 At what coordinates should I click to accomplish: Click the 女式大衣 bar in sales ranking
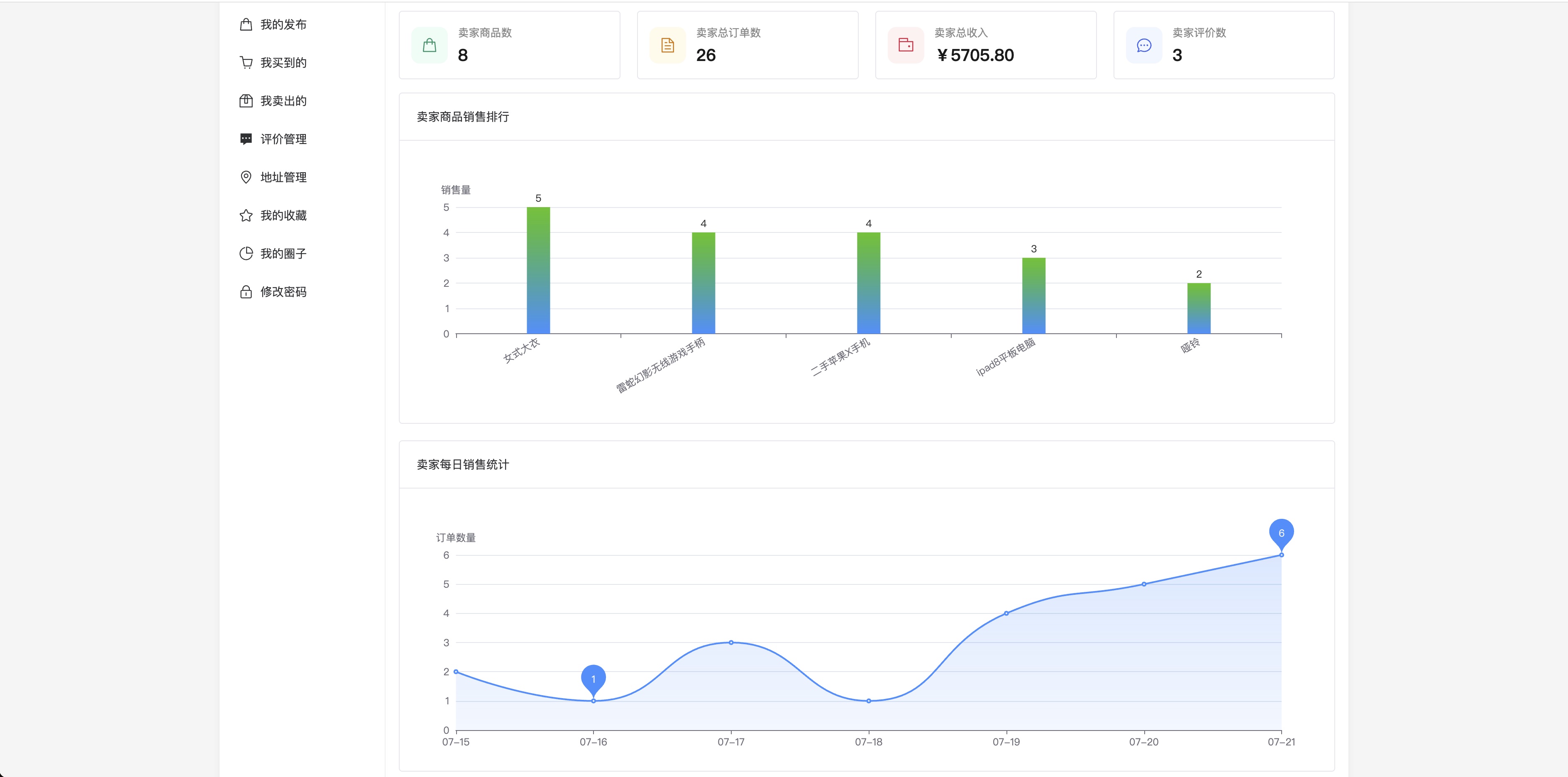(x=538, y=270)
